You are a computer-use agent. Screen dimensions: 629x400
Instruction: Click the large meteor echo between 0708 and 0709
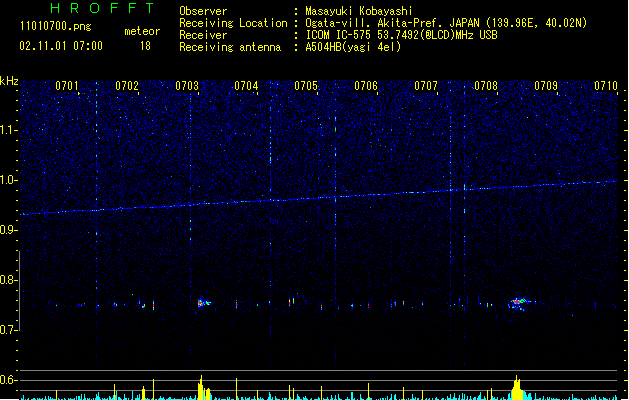[x=519, y=303]
